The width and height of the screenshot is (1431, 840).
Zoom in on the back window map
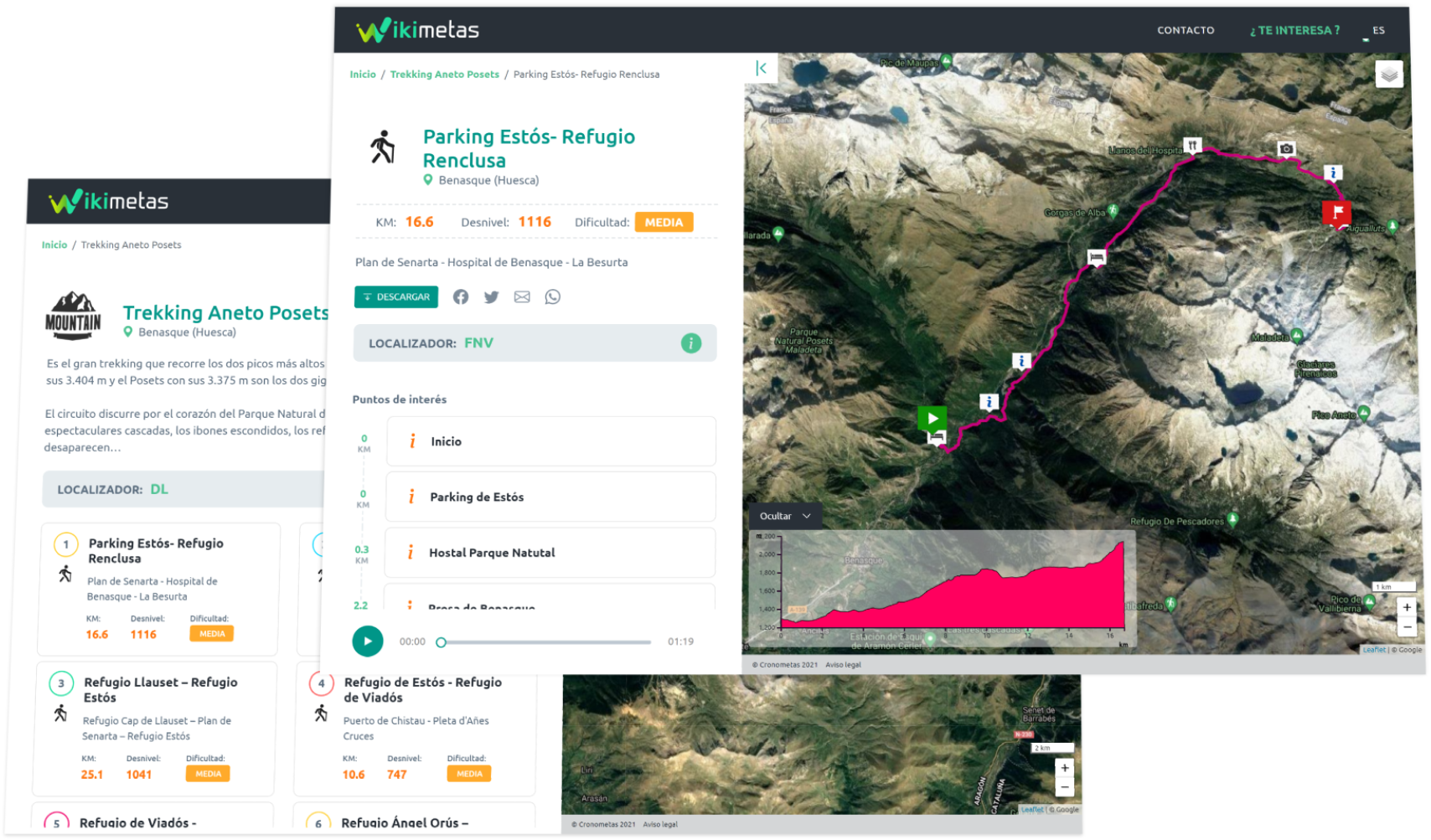pos(1064,768)
